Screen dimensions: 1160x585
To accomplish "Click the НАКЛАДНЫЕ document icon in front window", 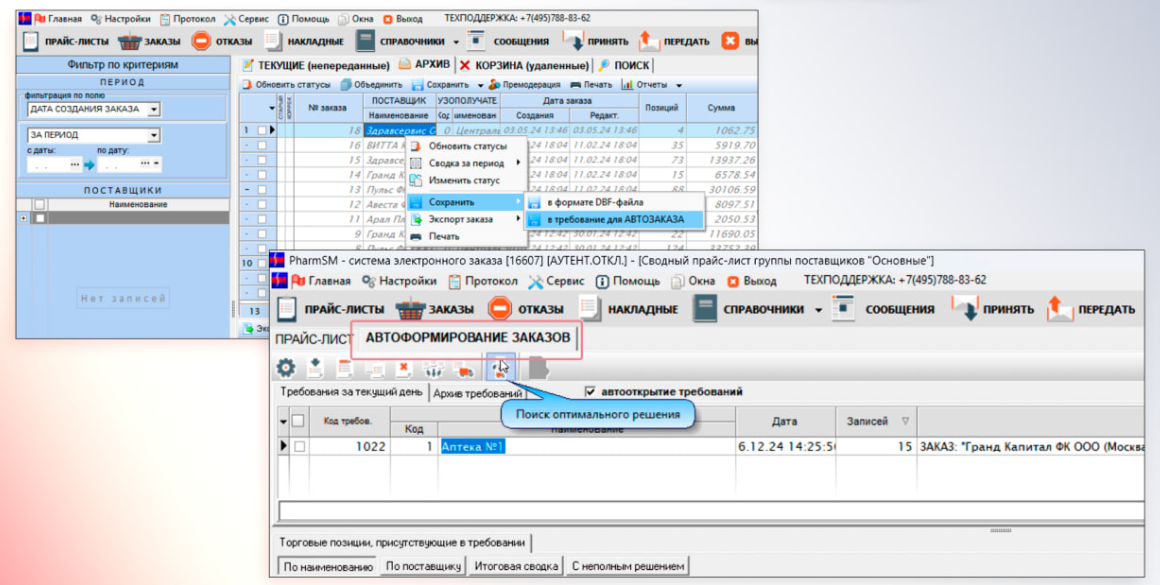I will (591, 309).
